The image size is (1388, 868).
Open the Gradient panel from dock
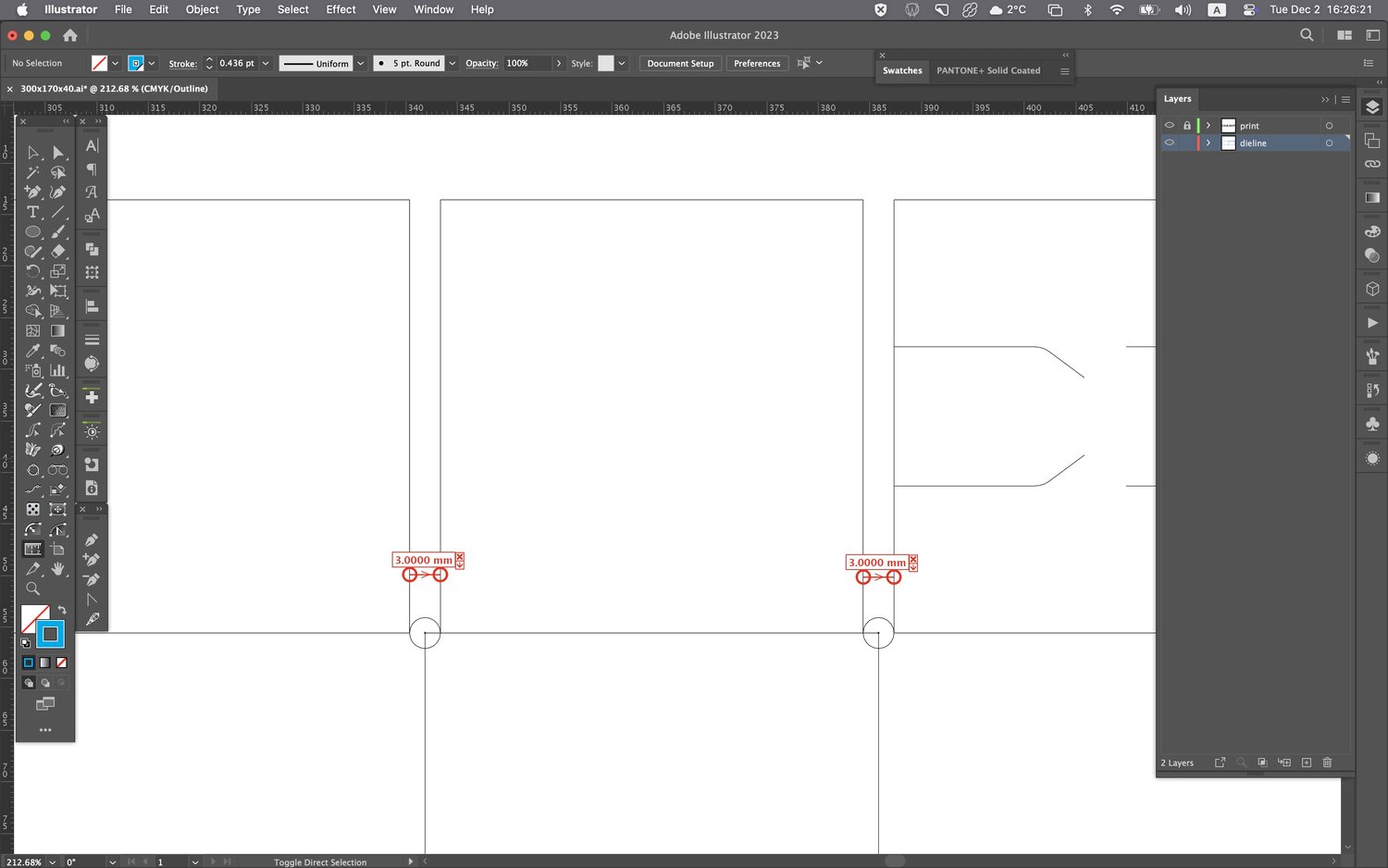point(1372,197)
